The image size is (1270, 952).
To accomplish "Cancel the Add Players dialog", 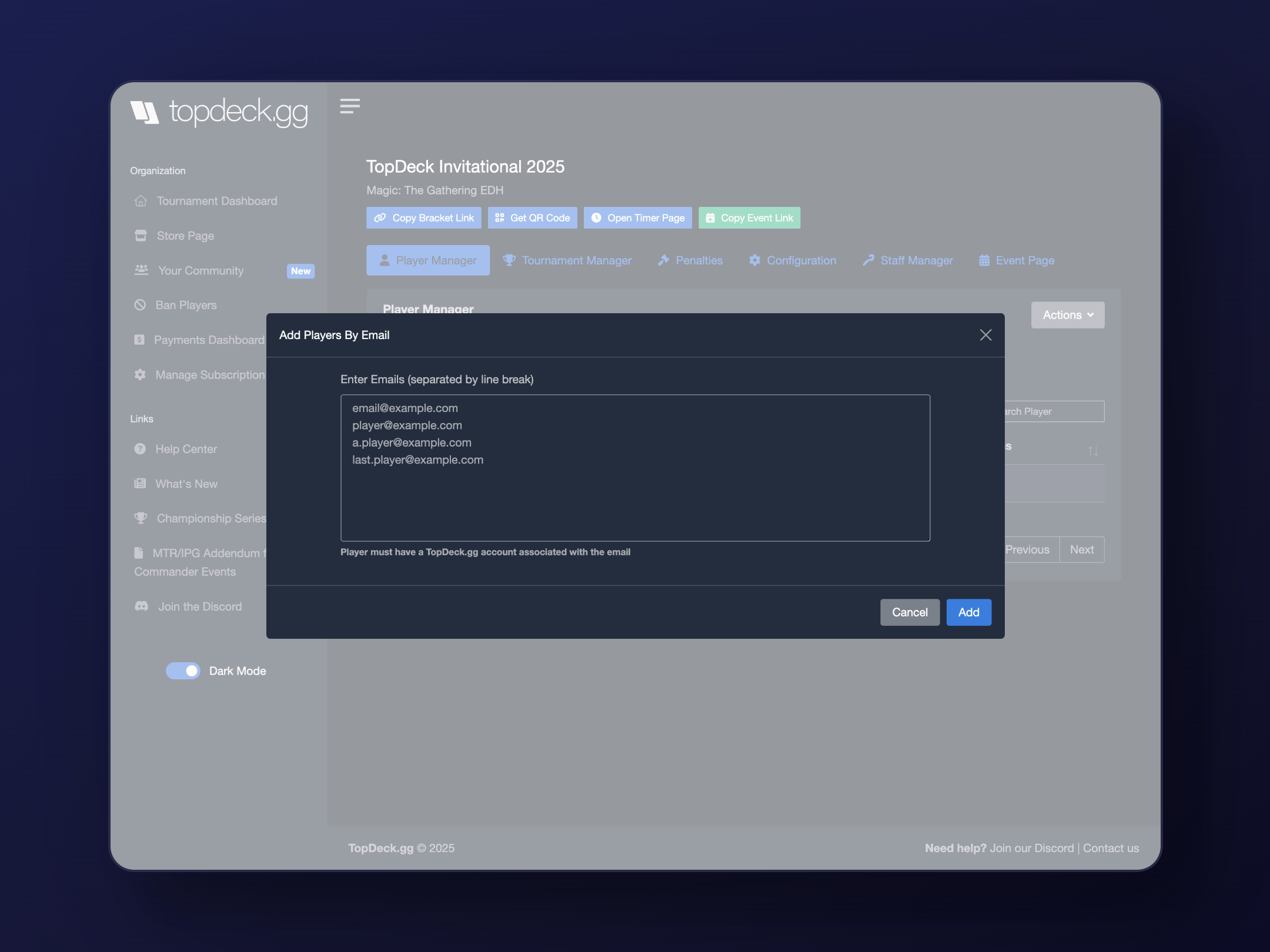I will [x=910, y=612].
